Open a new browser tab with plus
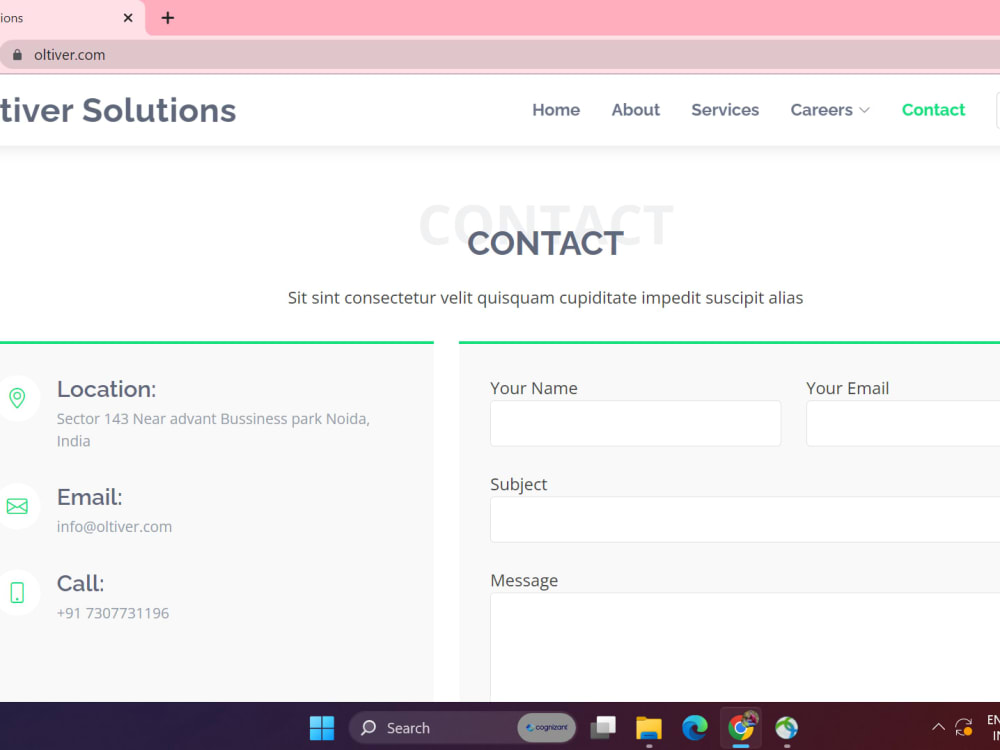 click(168, 18)
